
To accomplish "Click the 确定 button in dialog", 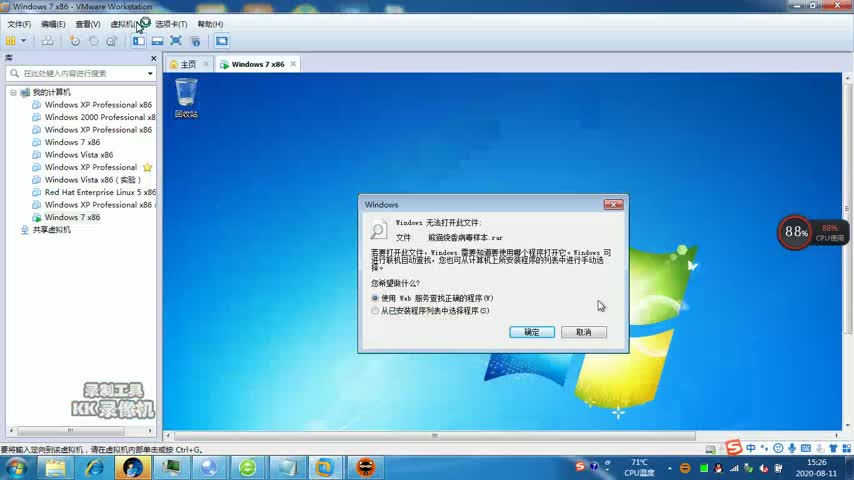I will click(x=532, y=332).
